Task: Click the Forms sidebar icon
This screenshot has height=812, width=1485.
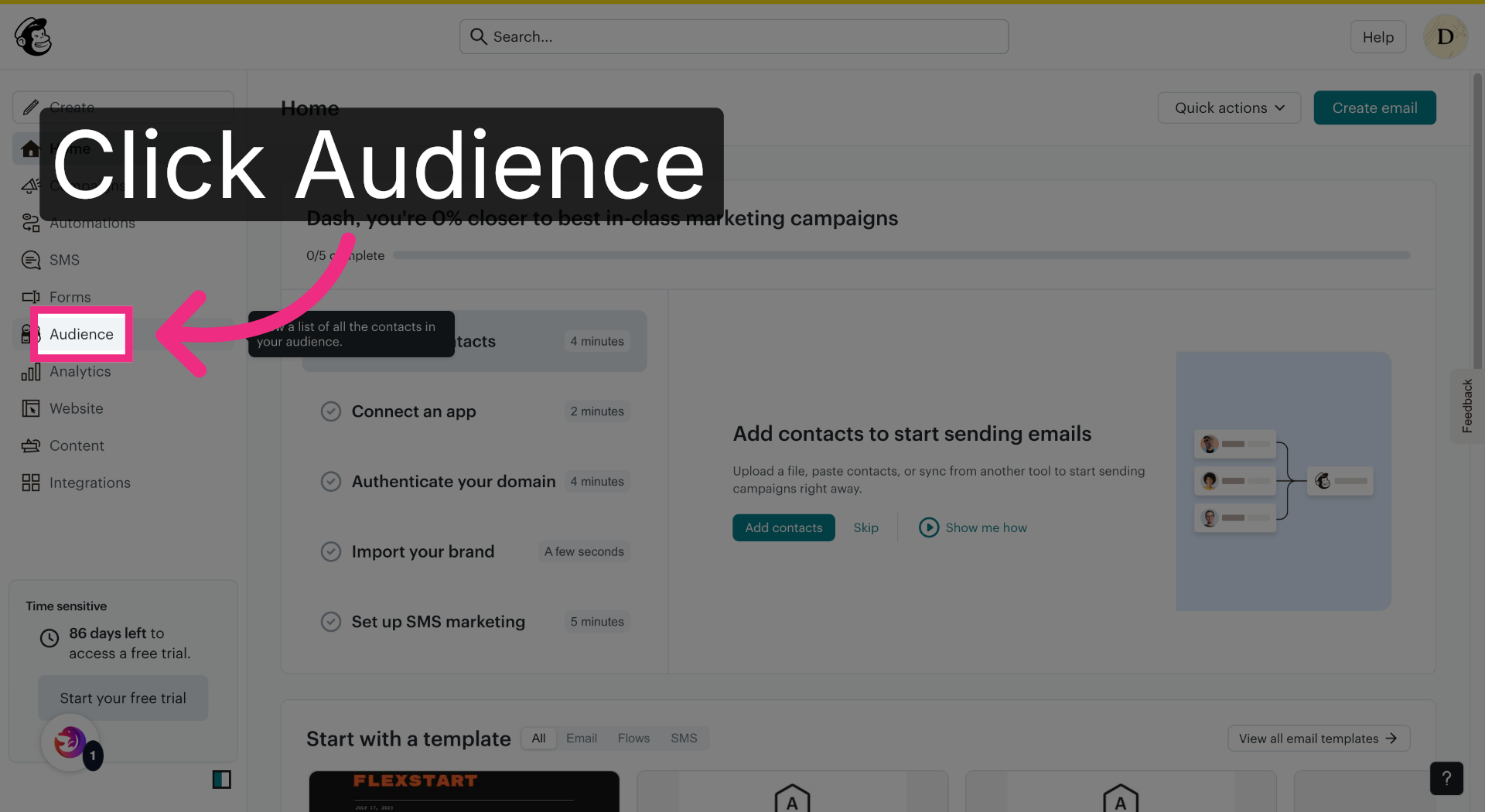Action: click(31, 297)
